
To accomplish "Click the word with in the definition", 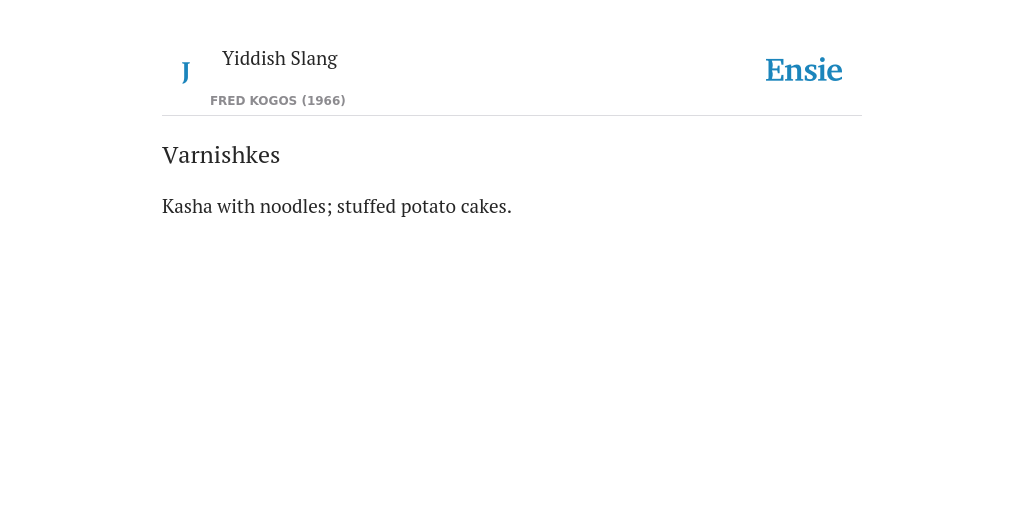I will (x=236, y=206).
